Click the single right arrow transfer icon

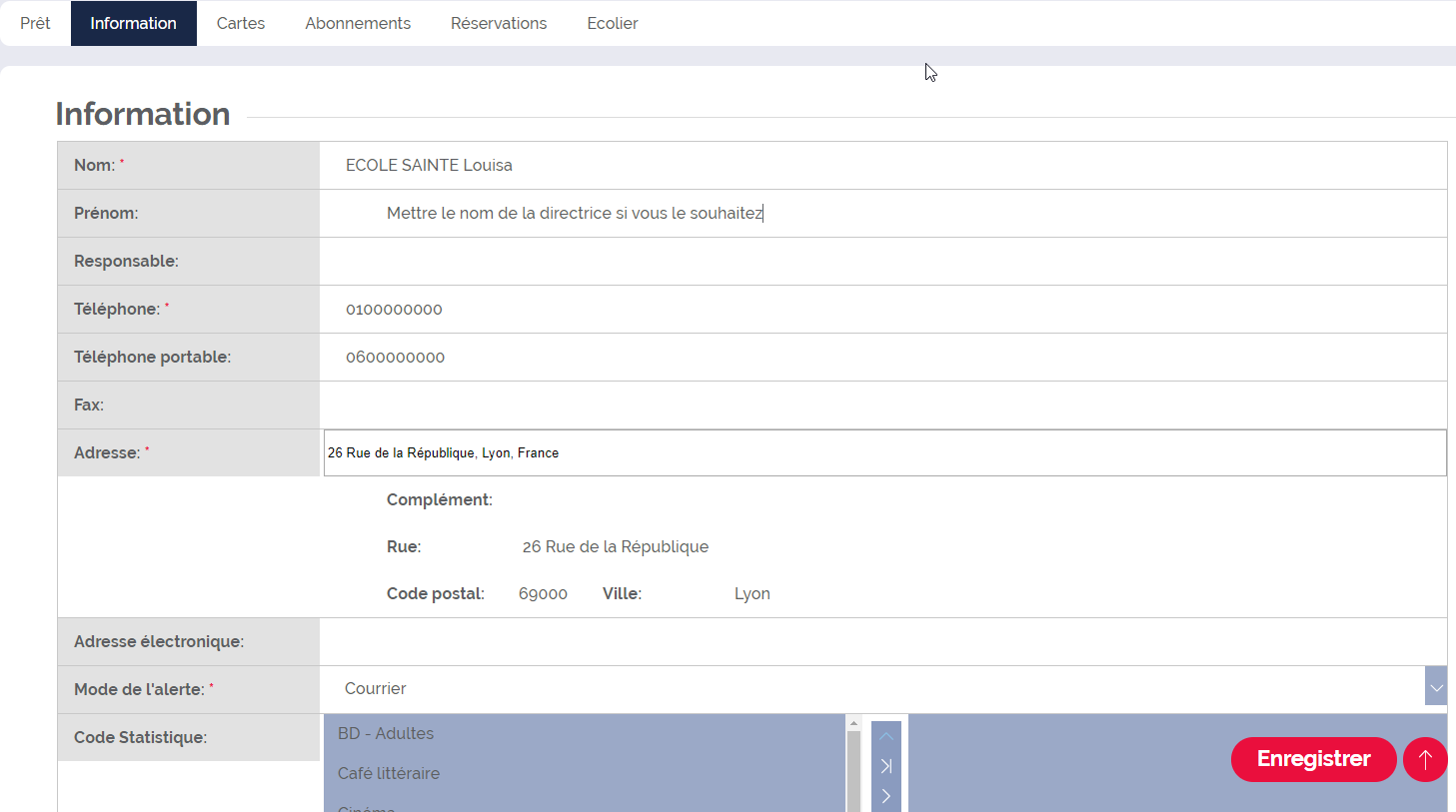[x=886, y=796]
